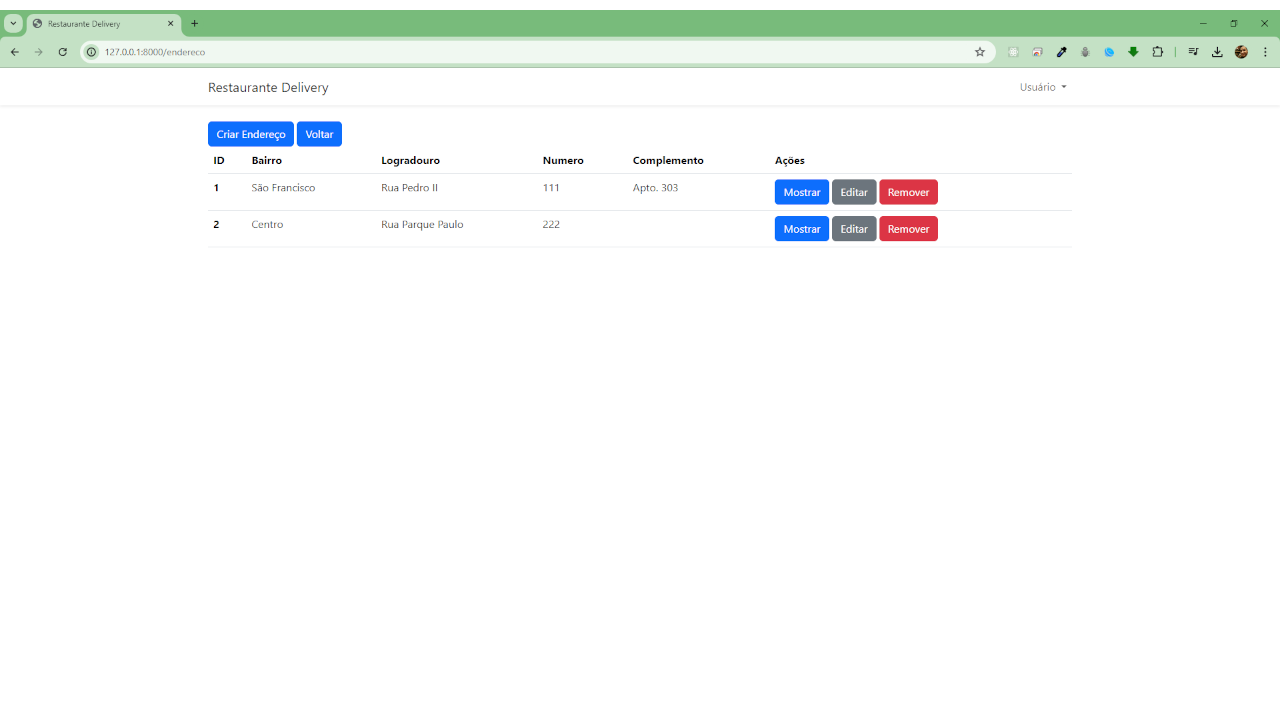Click the bug extension icon

[x=1085, y=52]
